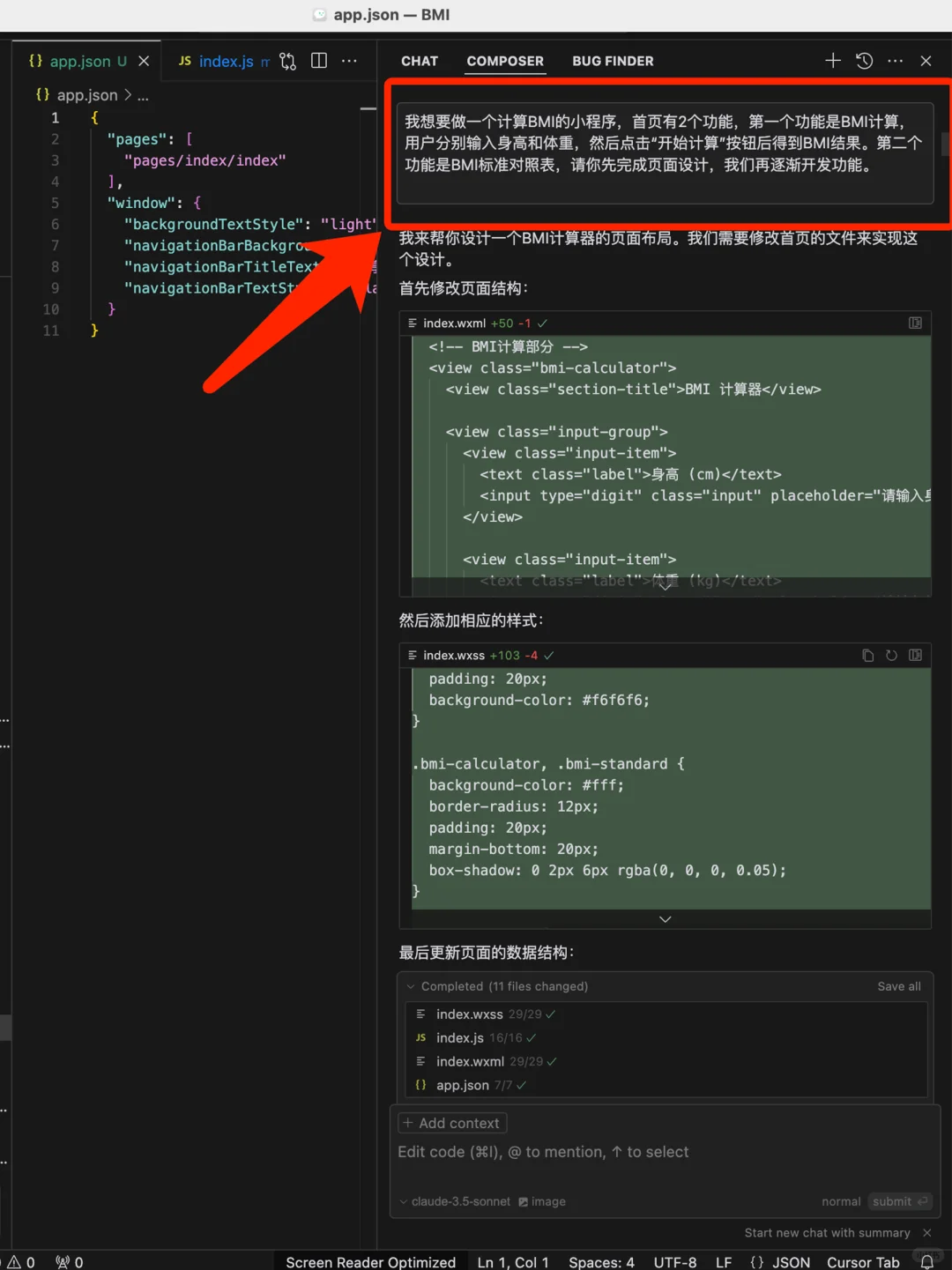
Task: Toggle the image attachment option
Action: (542, 1201)
